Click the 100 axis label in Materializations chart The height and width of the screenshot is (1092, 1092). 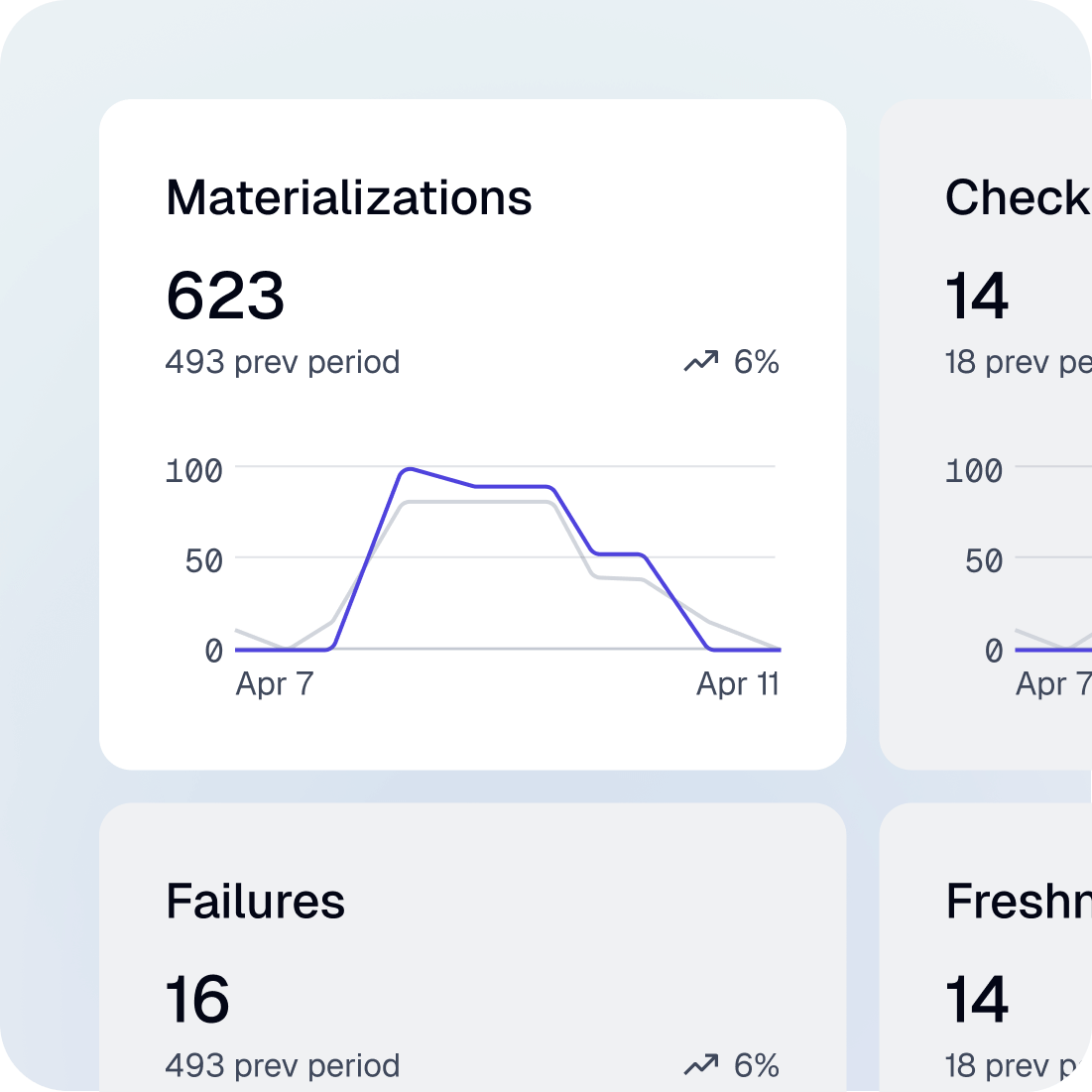(x=193, y=470)
